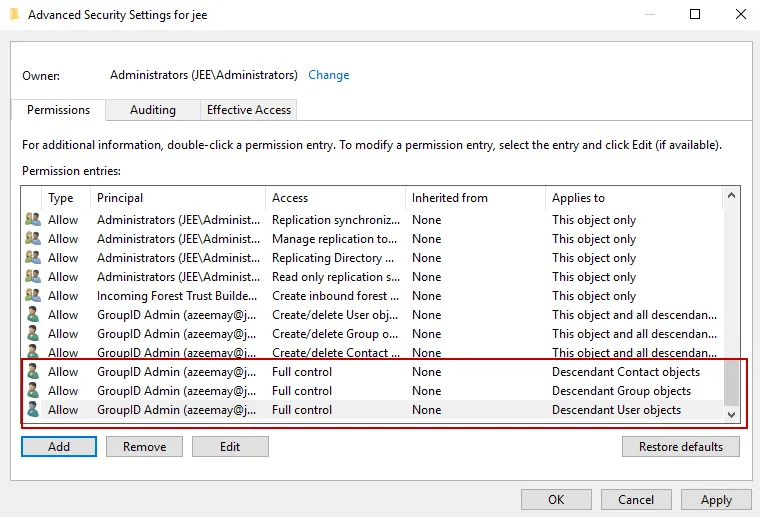Select the Replication synchronization access entry
Screen dimensions: 760x517
[x=372, y=219]
